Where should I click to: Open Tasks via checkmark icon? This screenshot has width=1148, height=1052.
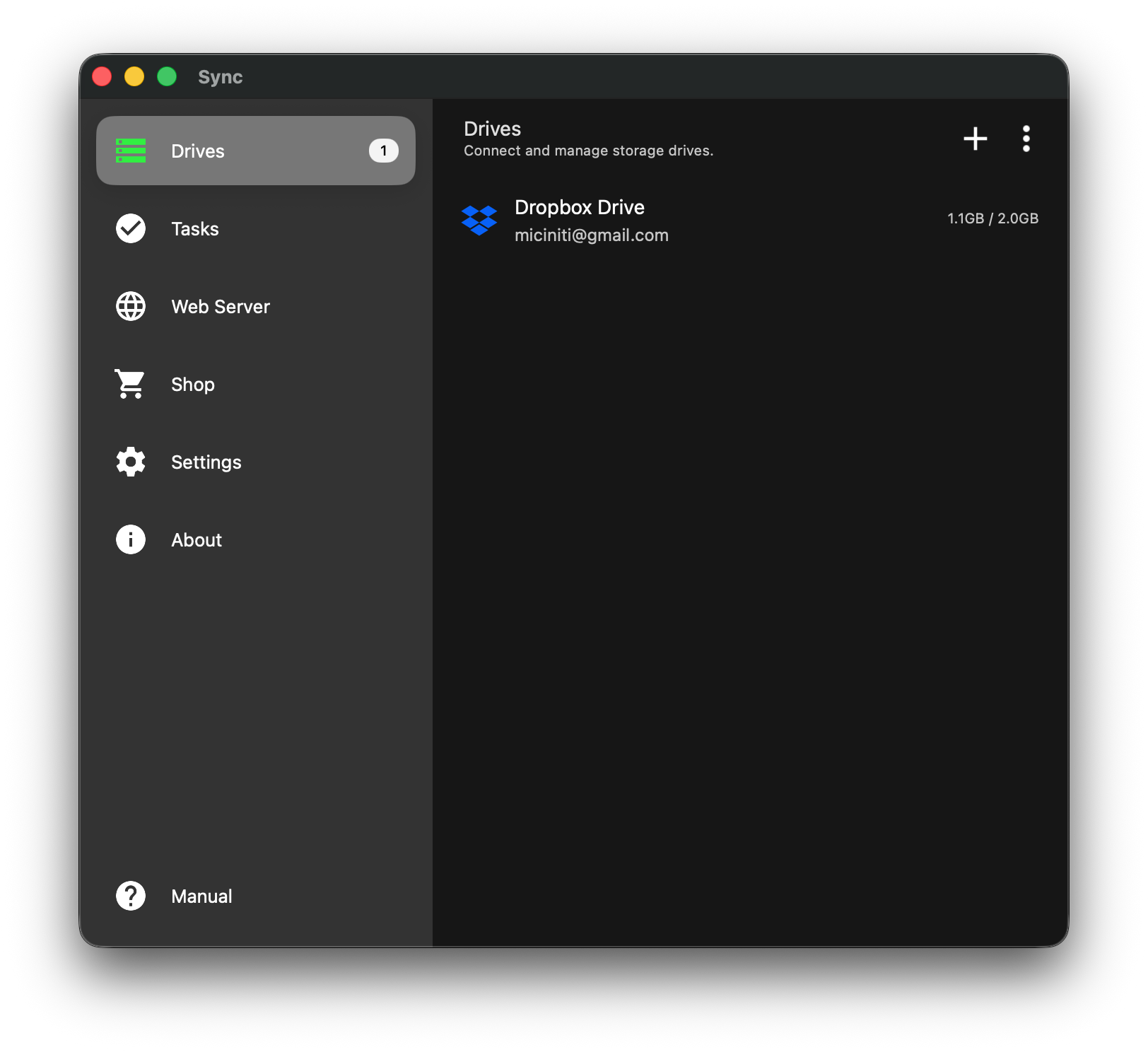tap(130, 228)
